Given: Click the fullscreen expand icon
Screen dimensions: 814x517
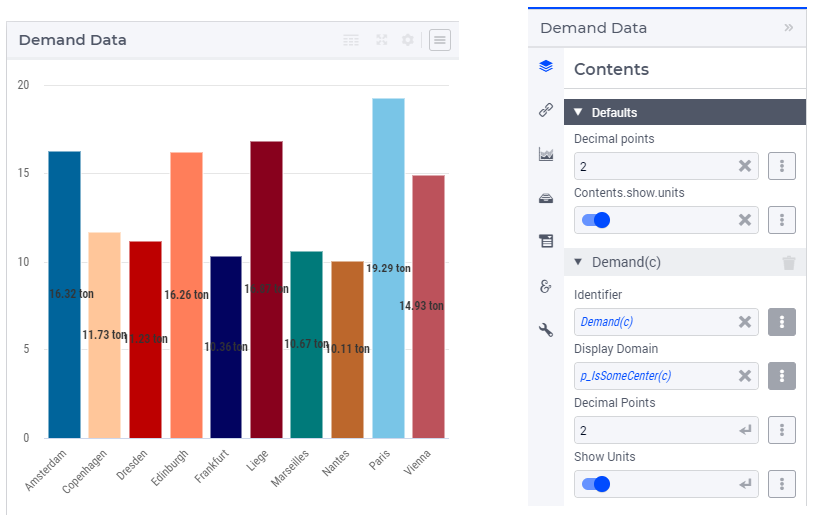Looking at the screenshot, I should [x=381, y=40].
